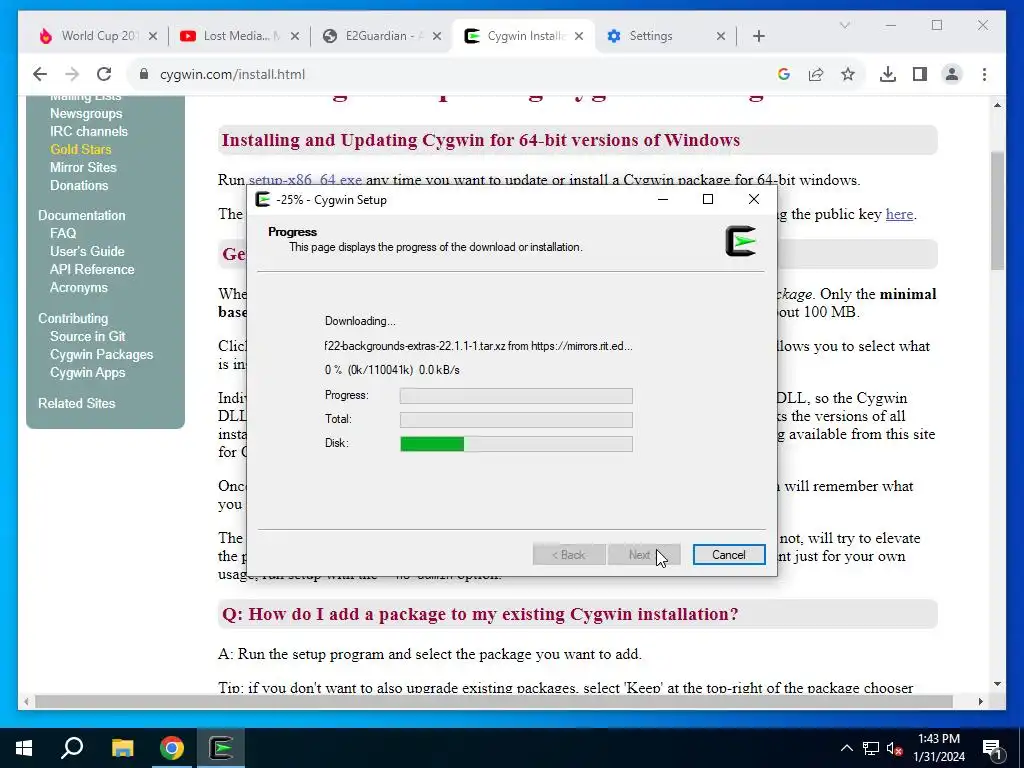Open Related Sites sidebar link
This screenshot has height=768, width=1024.
coord(76,404)
